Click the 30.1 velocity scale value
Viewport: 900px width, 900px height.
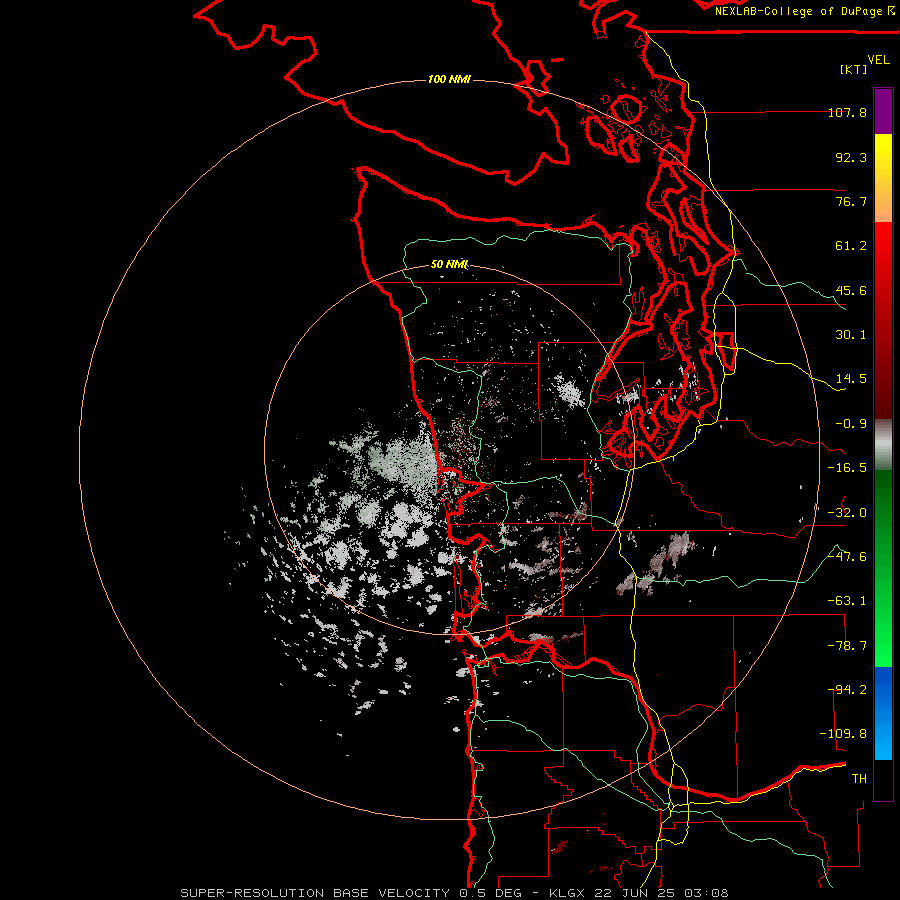[851, 335]
